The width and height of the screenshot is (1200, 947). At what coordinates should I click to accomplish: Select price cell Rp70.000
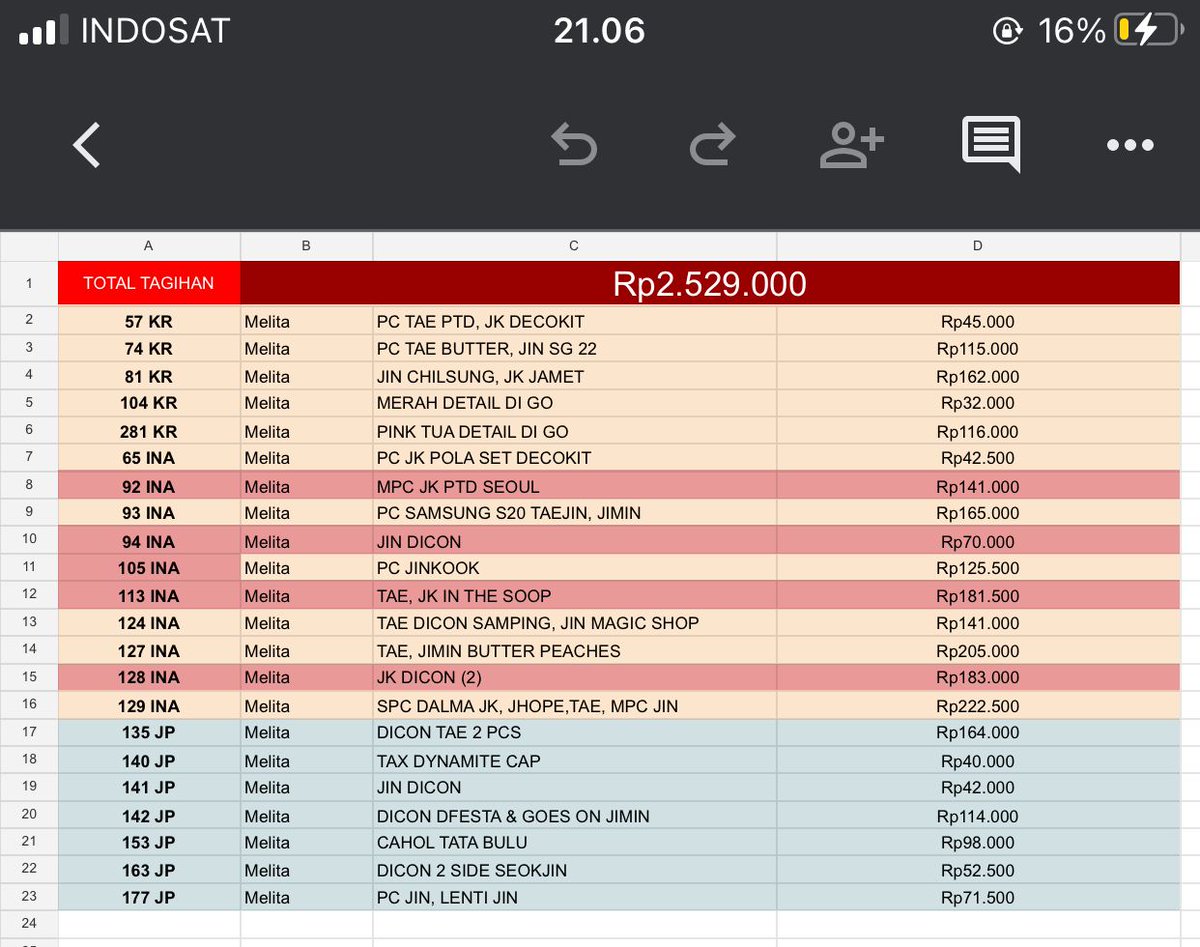(978, 541)
